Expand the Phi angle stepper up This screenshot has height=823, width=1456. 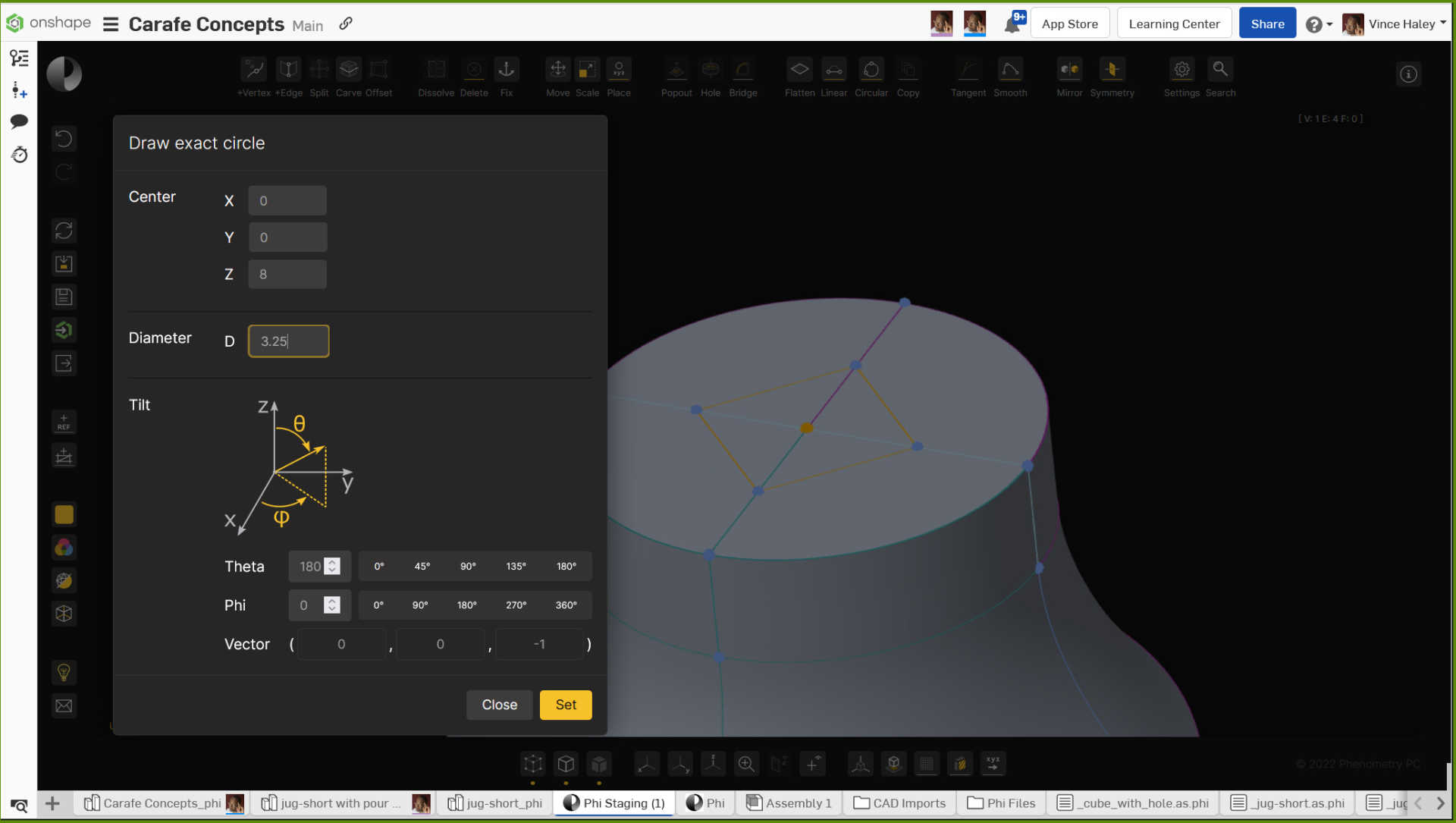[x=332, y=600]
